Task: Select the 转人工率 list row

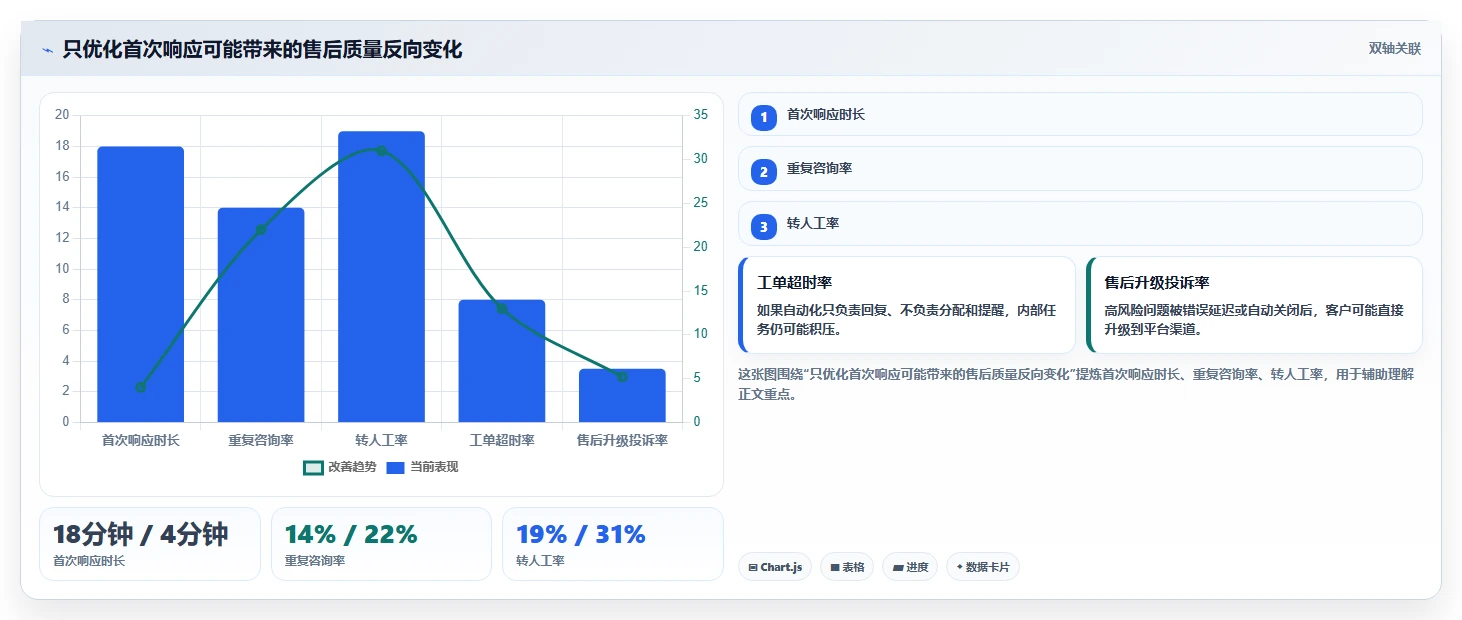Action: point(1080,223)
